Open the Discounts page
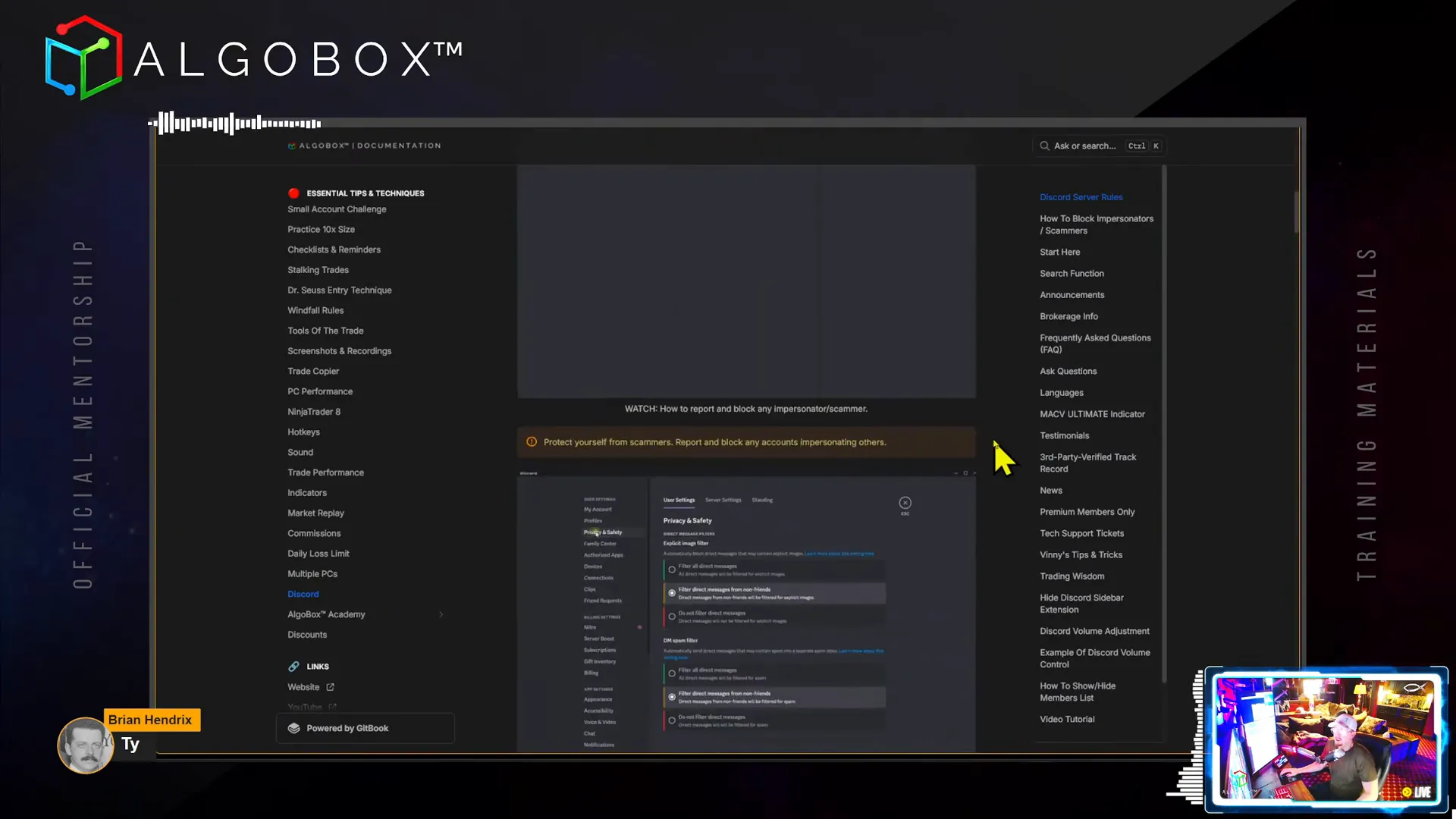 pyautogui.click(x=307, y=635)
